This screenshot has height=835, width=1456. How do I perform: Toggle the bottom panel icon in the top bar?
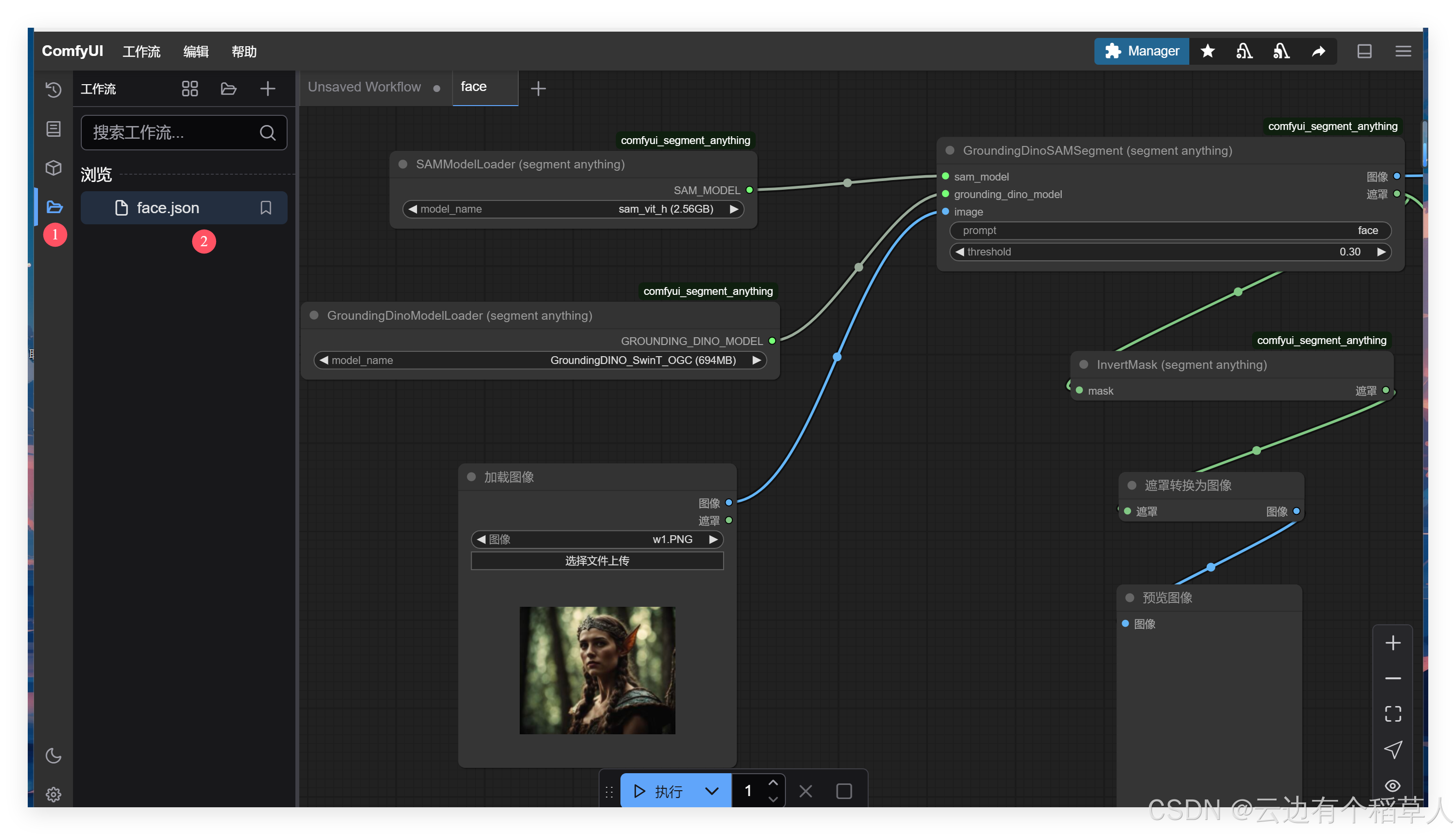click(1364, 51)
